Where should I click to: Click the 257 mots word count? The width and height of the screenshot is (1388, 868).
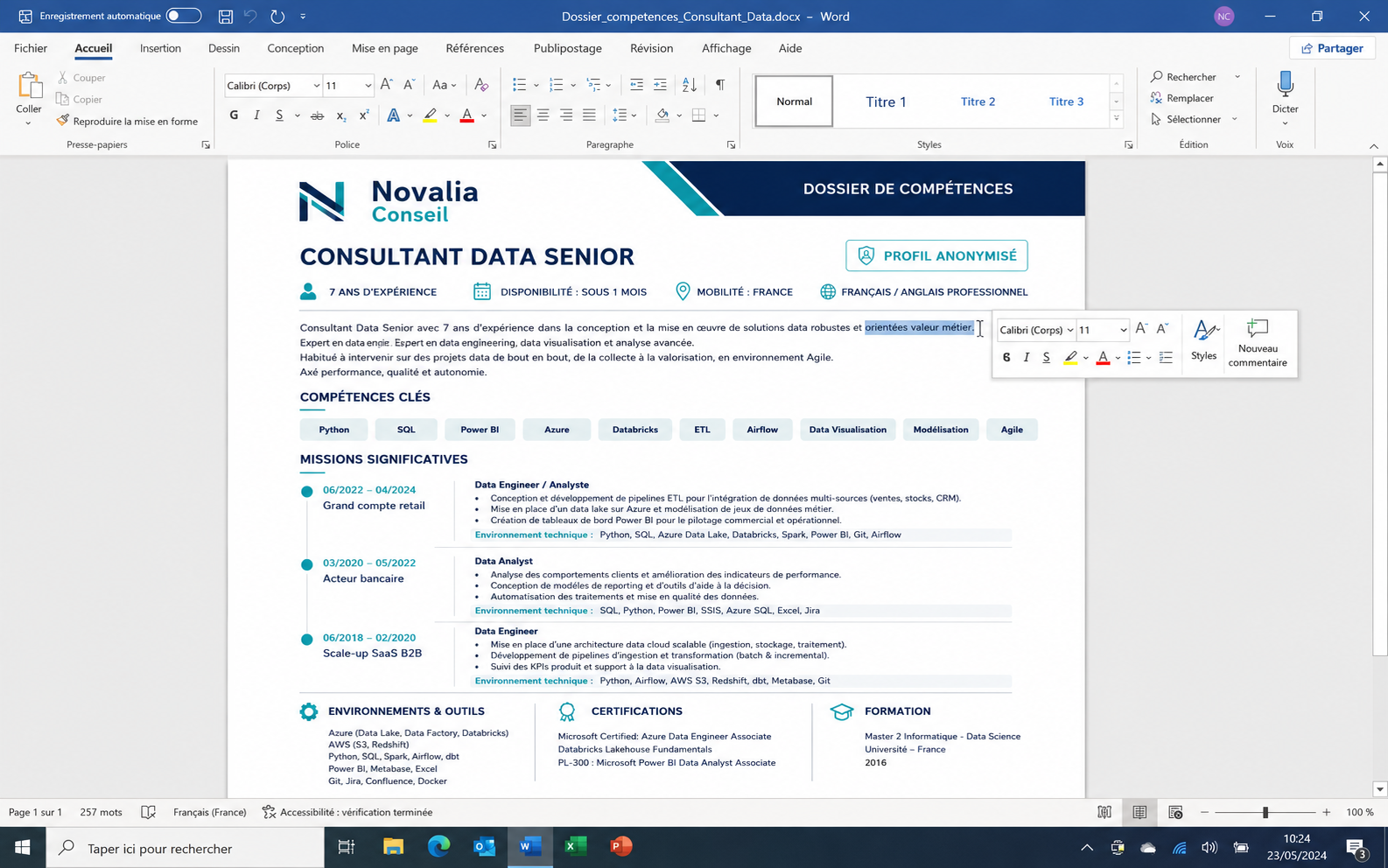point(101,812)
